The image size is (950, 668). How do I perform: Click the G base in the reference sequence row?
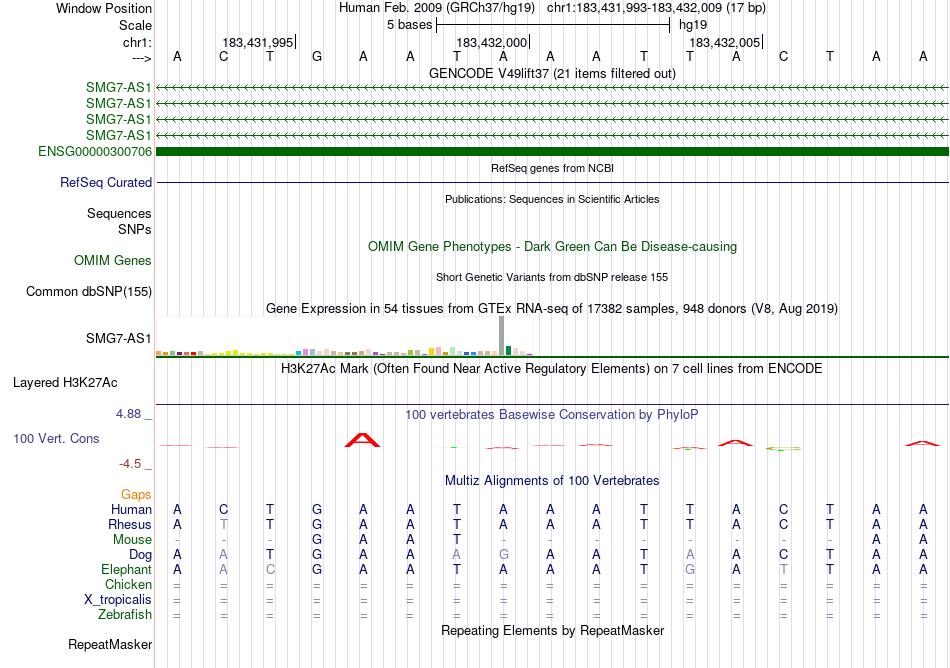point(317,56)
